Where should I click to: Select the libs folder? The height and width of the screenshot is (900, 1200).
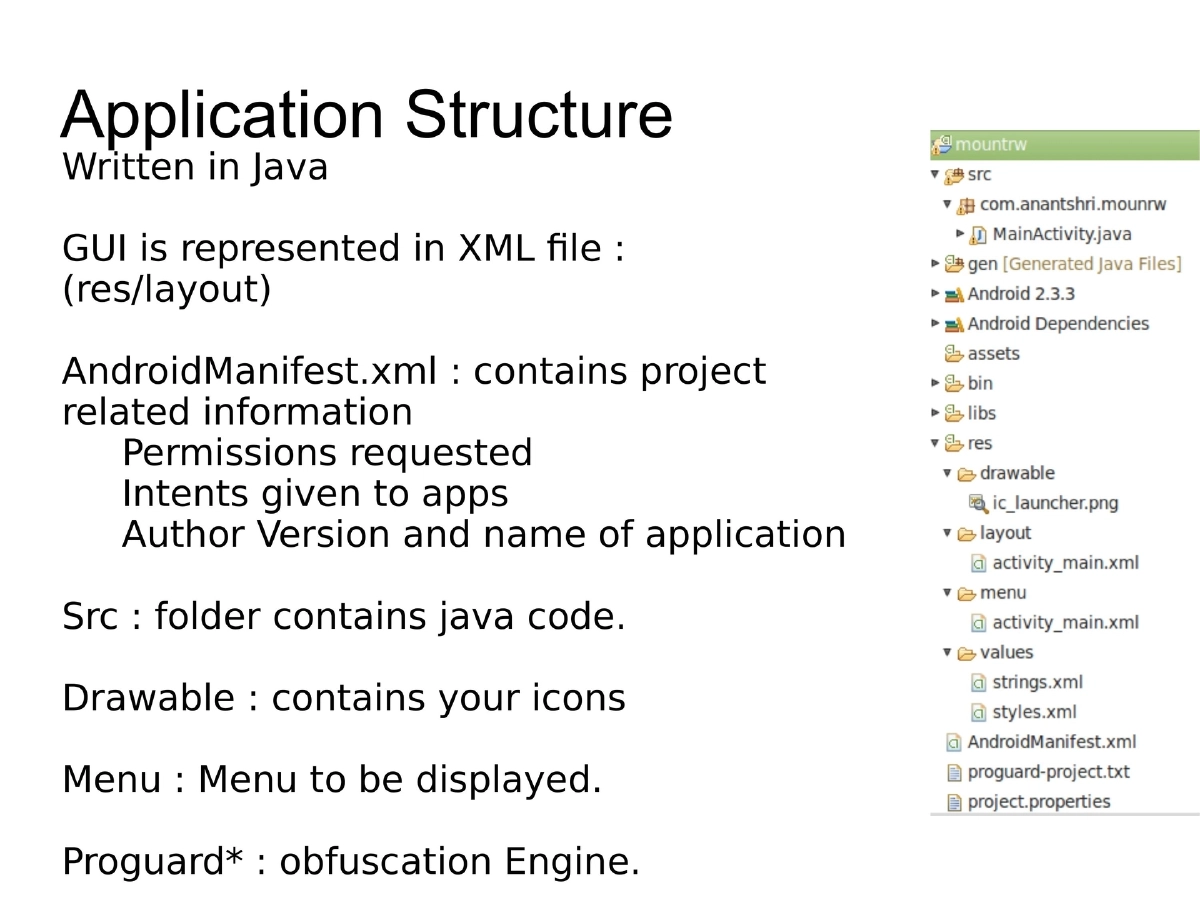pos(979,413)
